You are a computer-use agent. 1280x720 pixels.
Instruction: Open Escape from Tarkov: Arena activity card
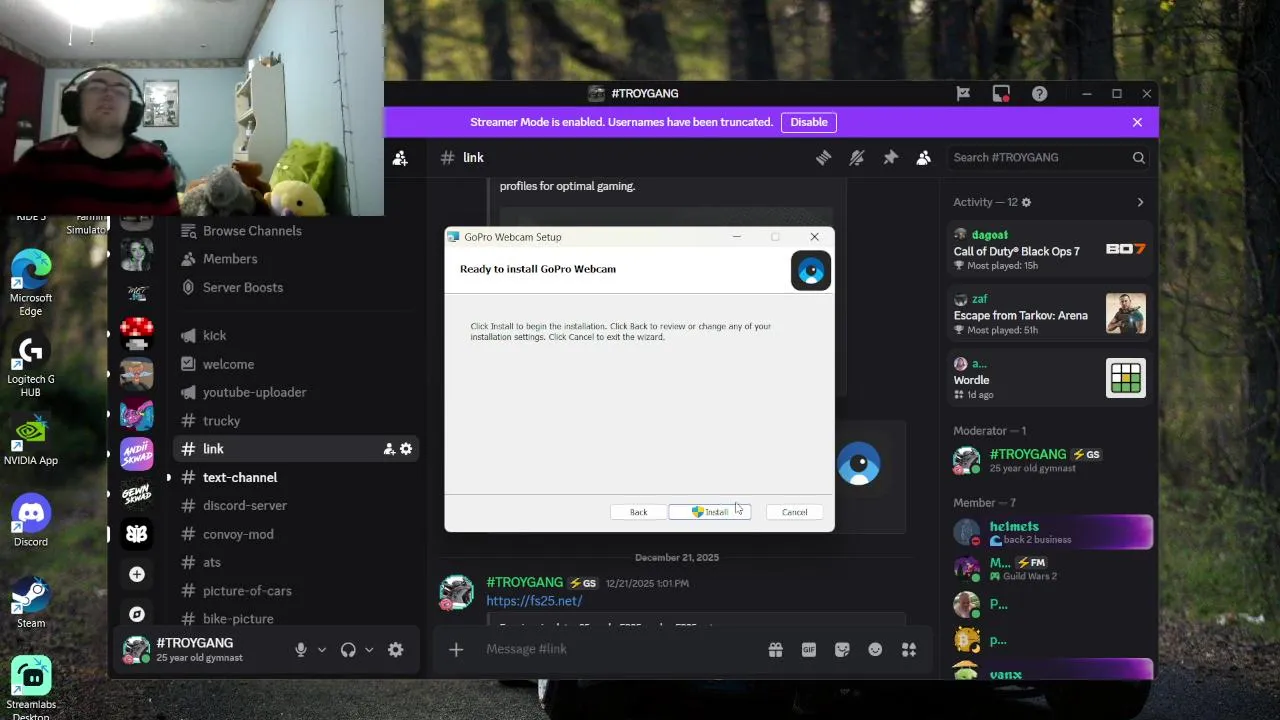1050,314
